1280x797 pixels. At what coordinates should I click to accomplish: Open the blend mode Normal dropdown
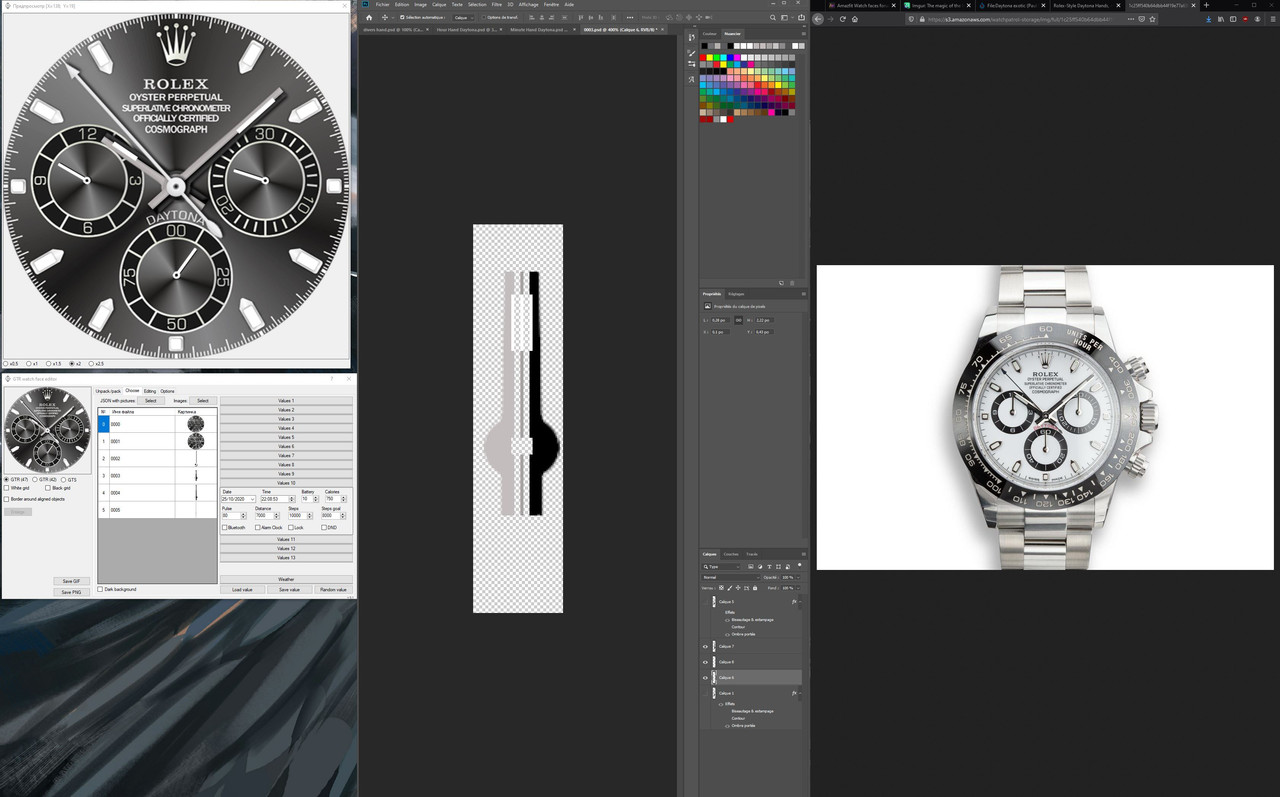click(731, 577)
